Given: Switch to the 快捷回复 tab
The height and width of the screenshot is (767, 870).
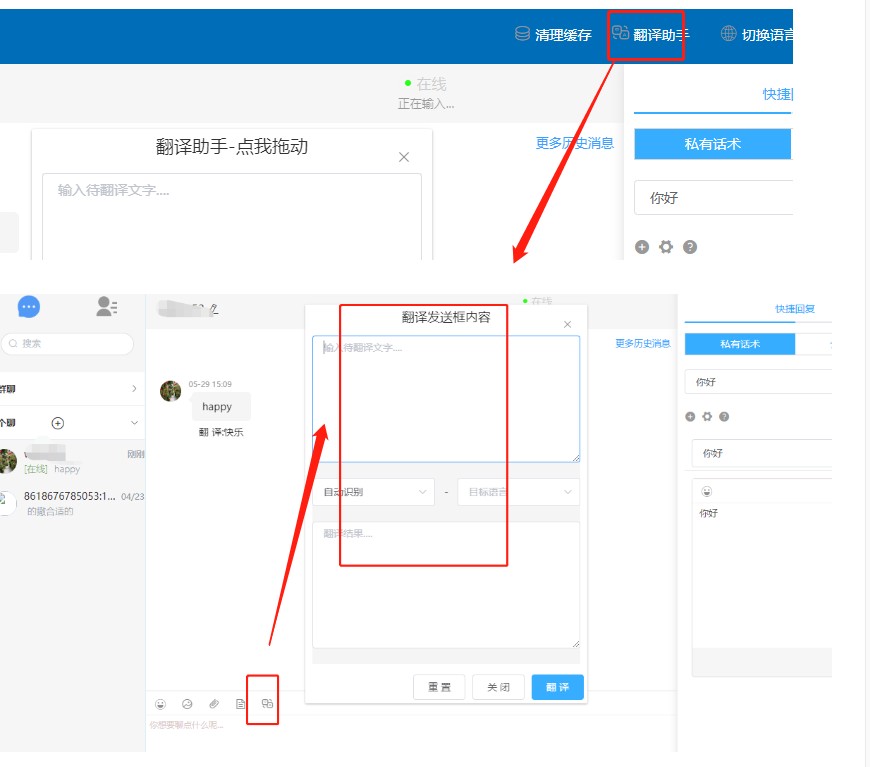Looking at the screenshot, I should 795,309.
